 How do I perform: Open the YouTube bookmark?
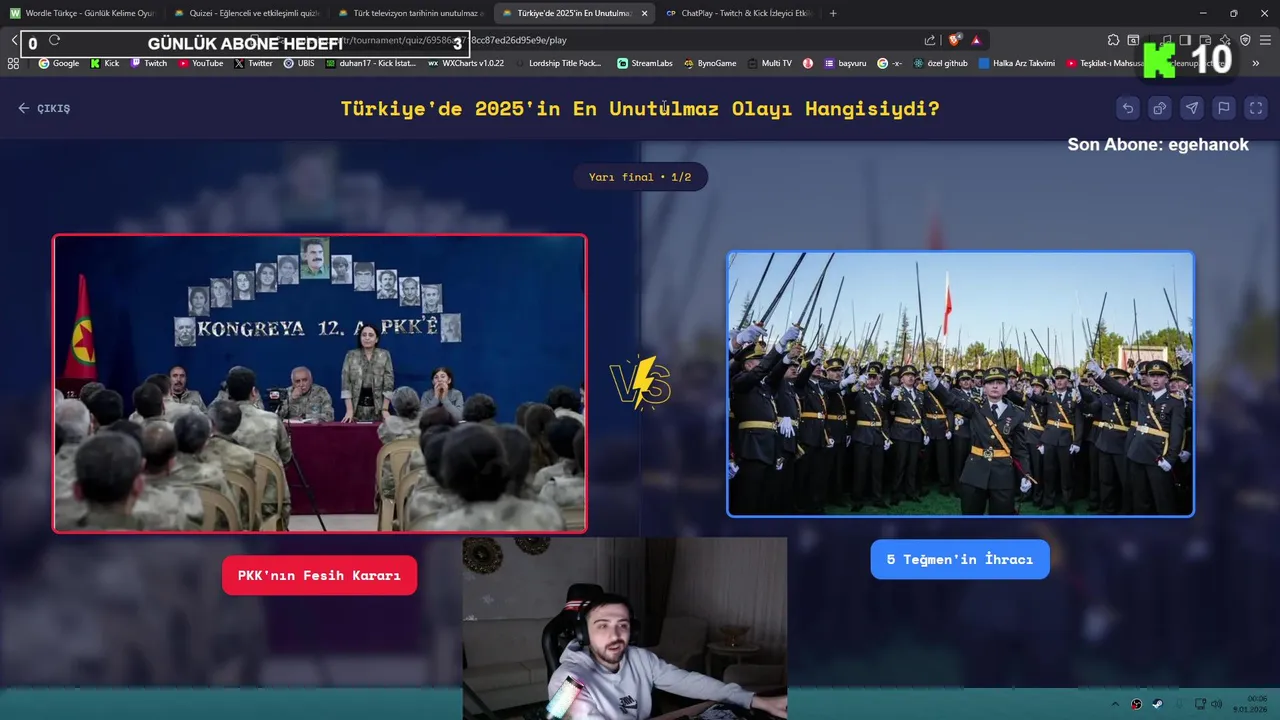[x=201, y=63]
